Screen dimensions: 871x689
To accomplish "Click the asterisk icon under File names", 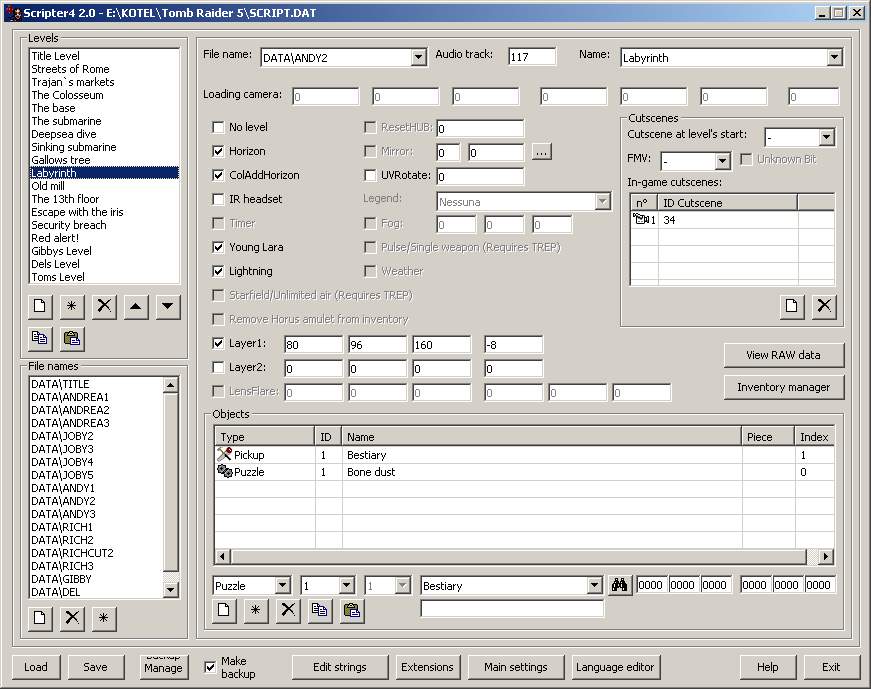I will [x=104, y=618].
